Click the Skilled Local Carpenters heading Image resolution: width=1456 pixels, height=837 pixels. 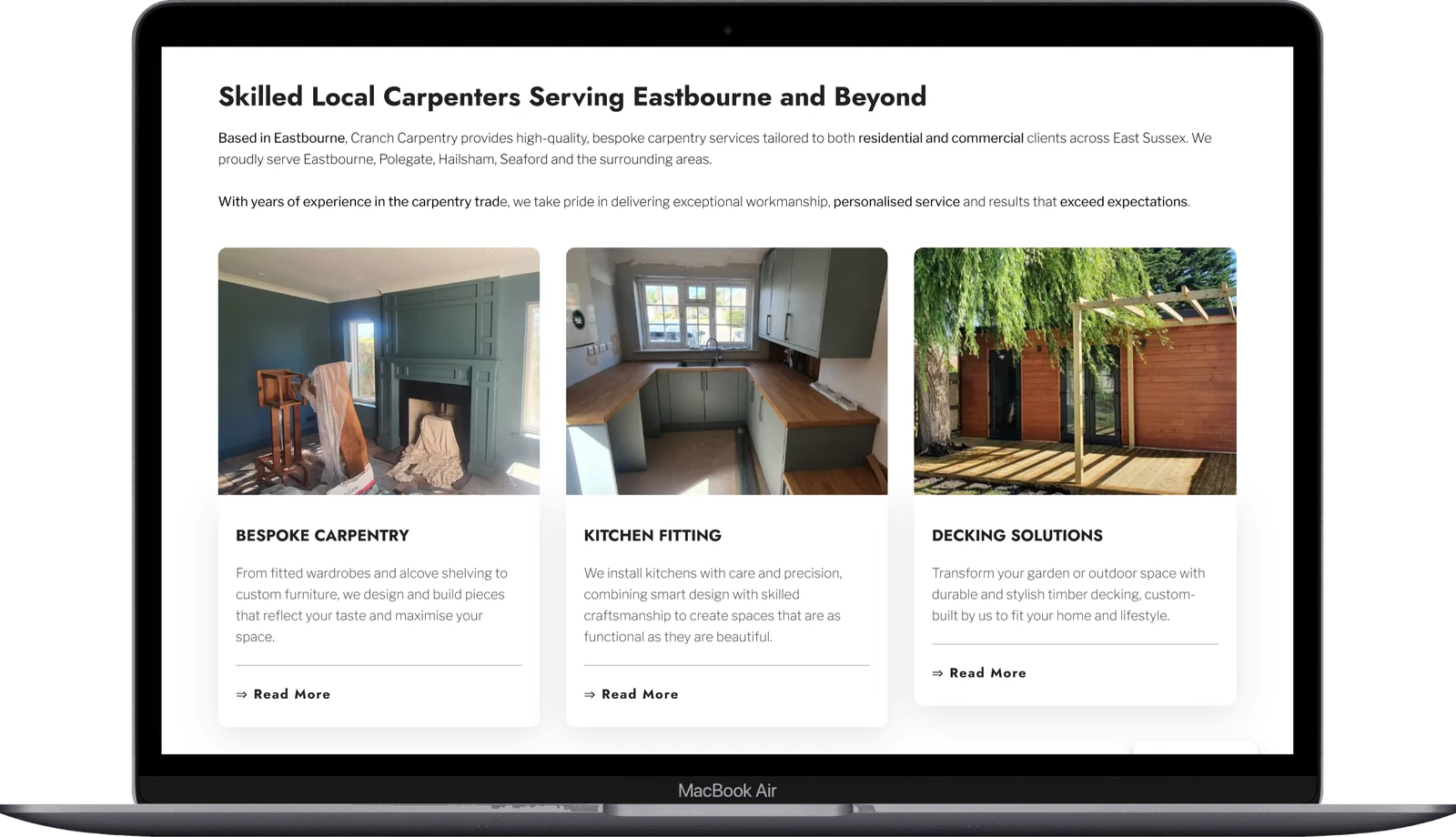point(572,96)
